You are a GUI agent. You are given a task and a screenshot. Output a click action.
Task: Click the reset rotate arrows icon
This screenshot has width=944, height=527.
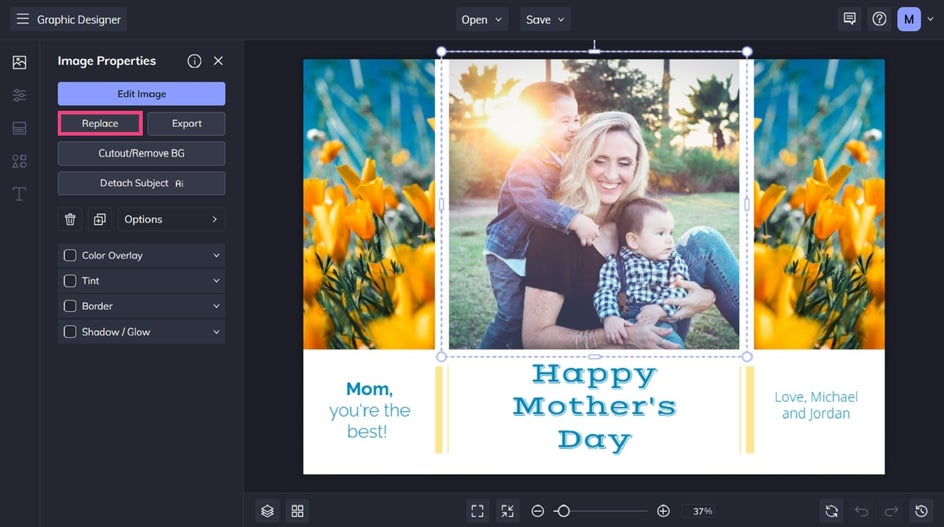coord(831,511)
